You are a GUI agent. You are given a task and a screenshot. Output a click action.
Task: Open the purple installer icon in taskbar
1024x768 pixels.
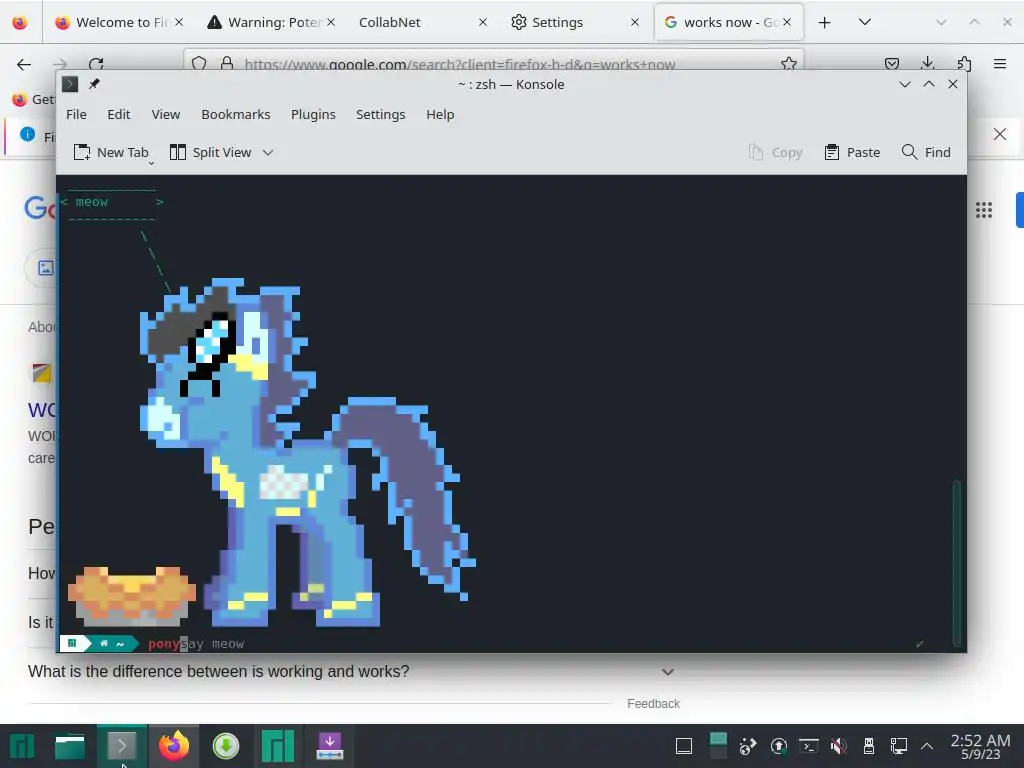(x=329, y=746)
